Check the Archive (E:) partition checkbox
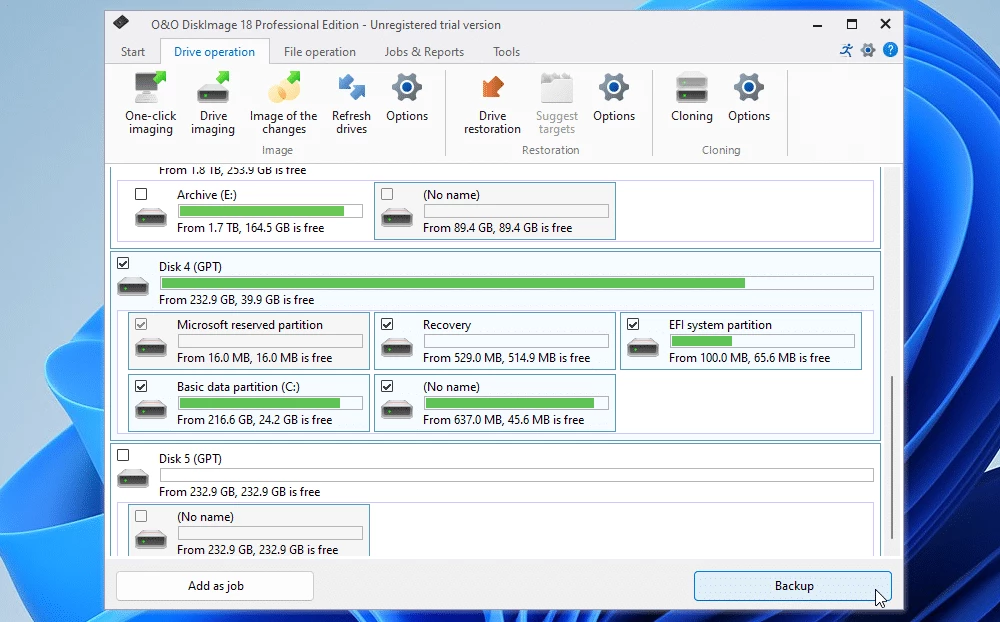 (x=141, y=194)
